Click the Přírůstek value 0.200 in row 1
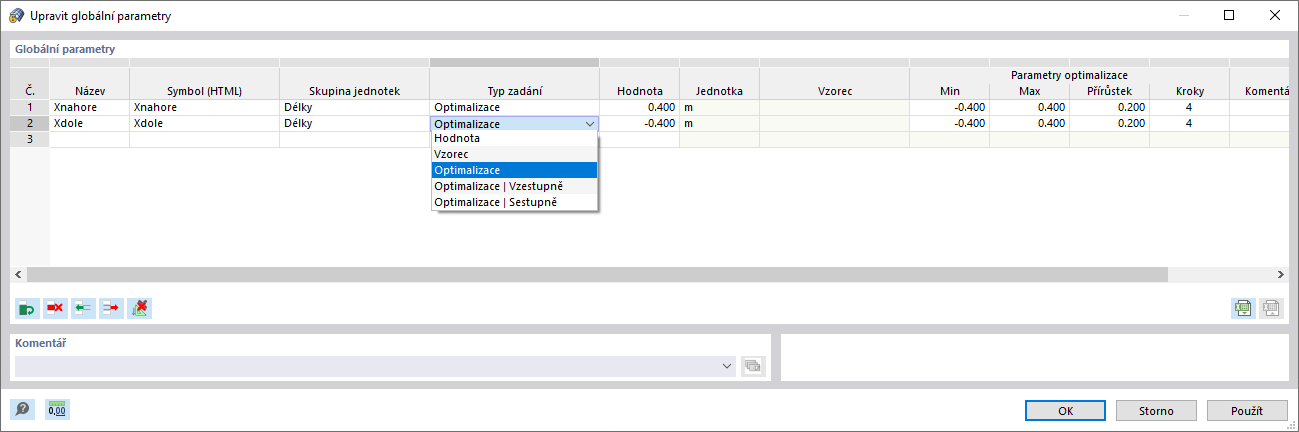 point(1109,107)
